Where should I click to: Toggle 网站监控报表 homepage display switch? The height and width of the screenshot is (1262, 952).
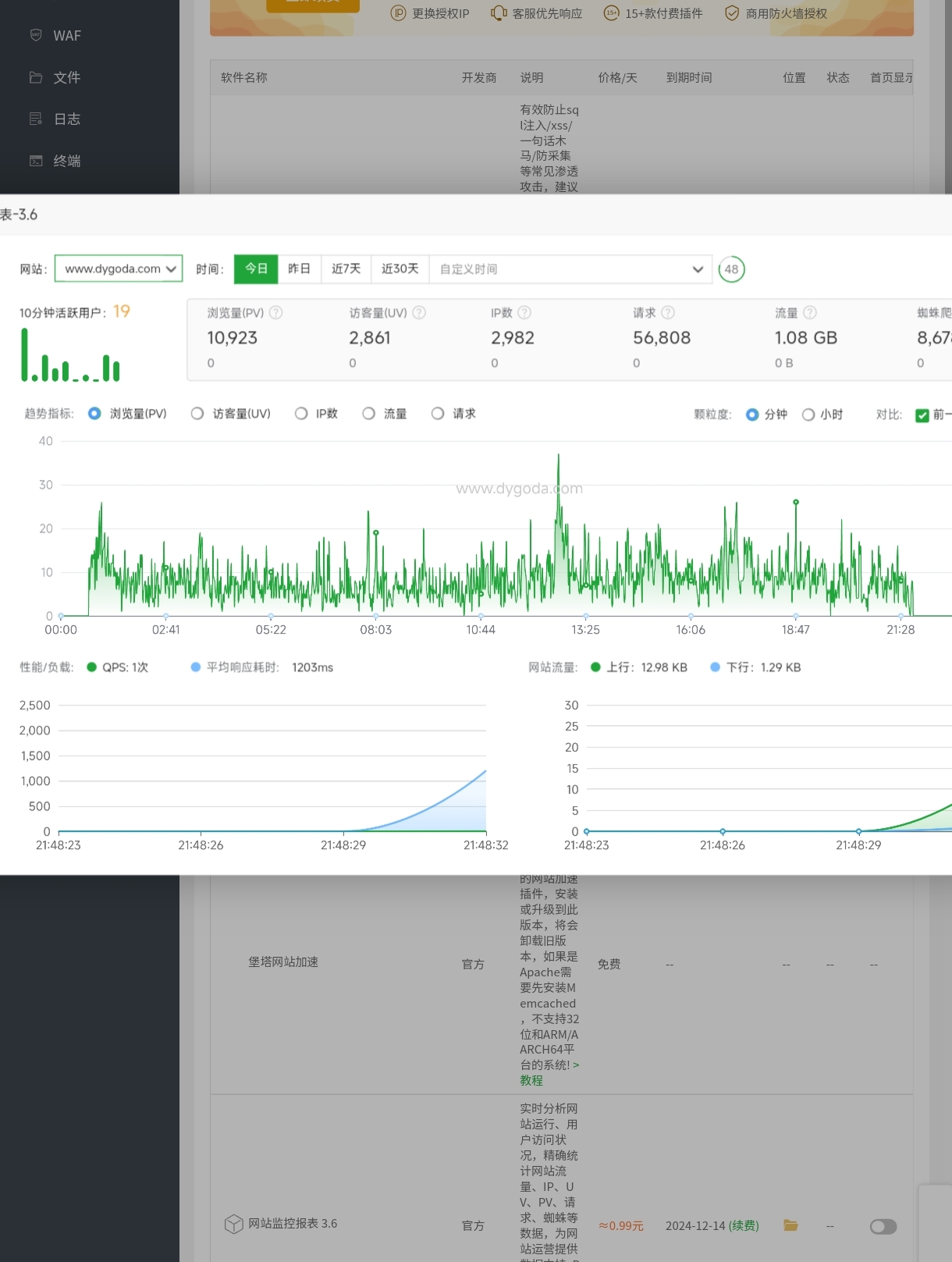tap(883, 1227)
